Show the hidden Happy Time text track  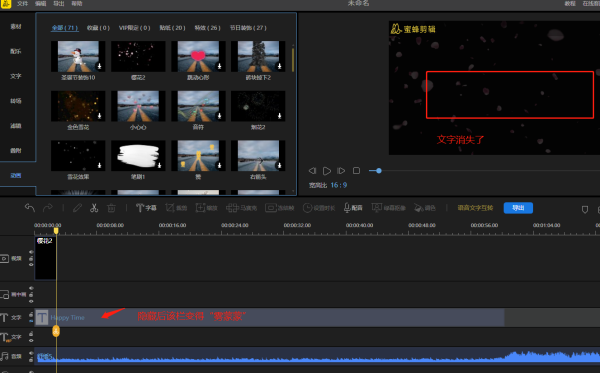[31, 321]
